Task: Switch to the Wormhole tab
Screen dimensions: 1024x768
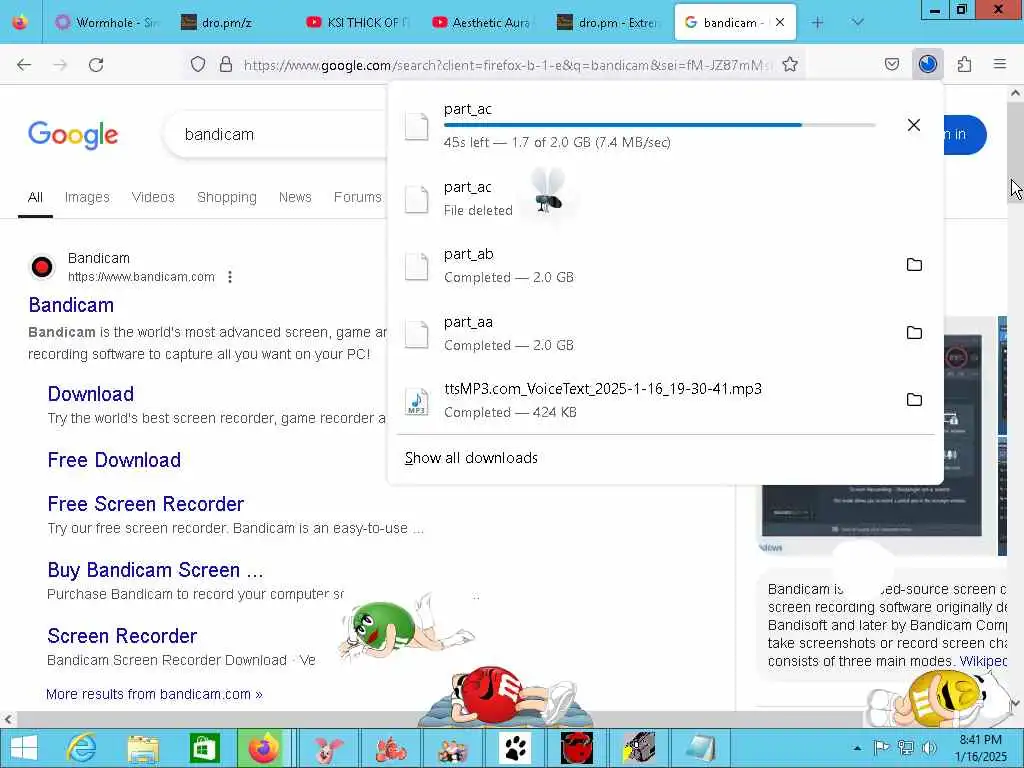Action: (x=106, y=23)
